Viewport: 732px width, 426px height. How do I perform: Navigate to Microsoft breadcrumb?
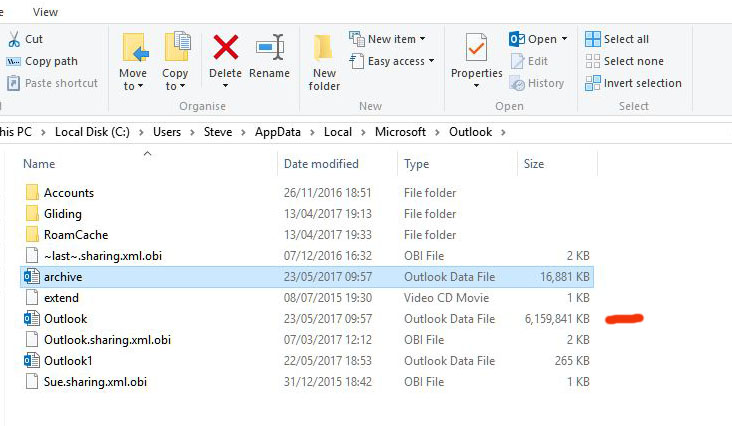coord(401,132)
